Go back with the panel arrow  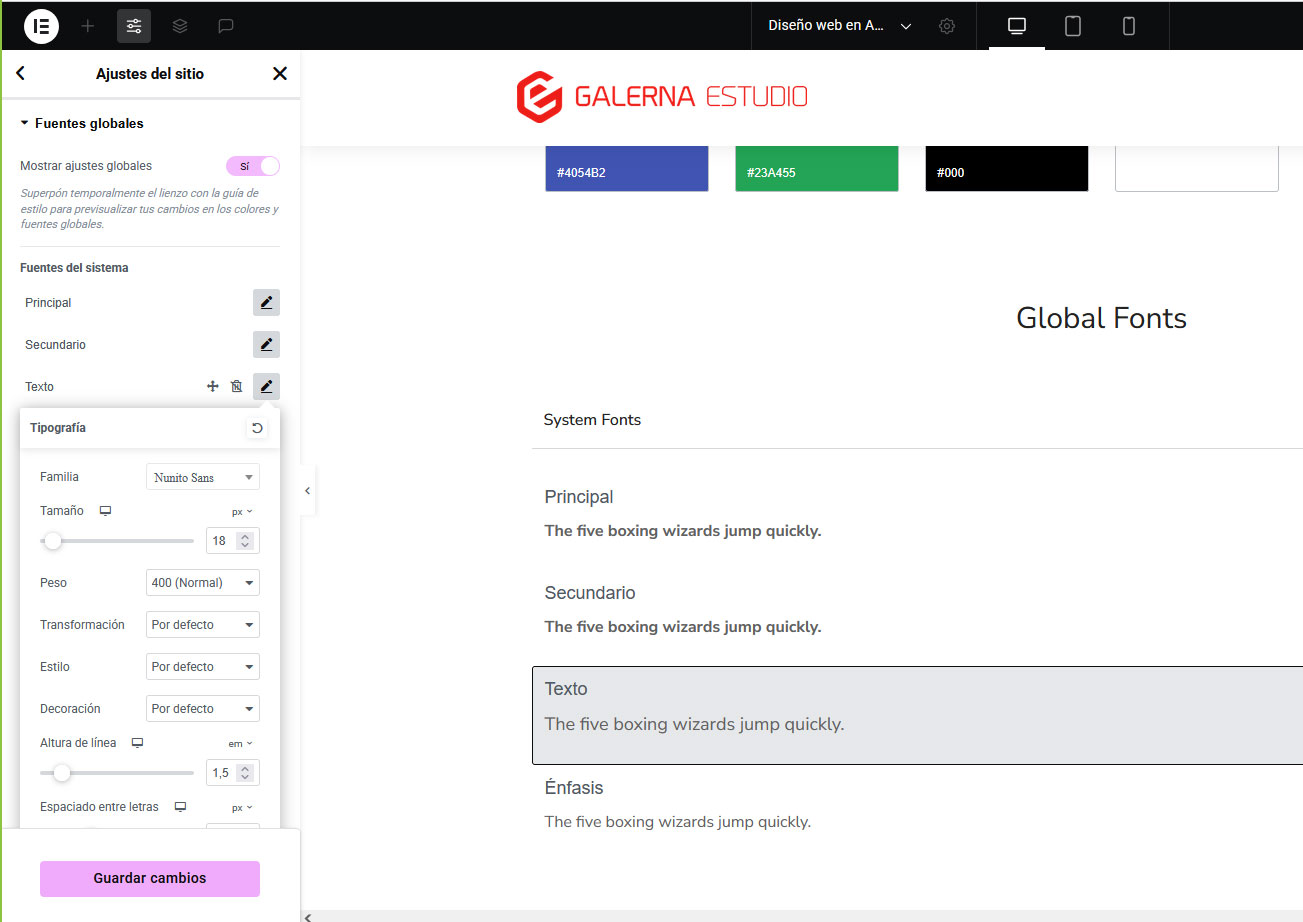[x=21, y=74]
